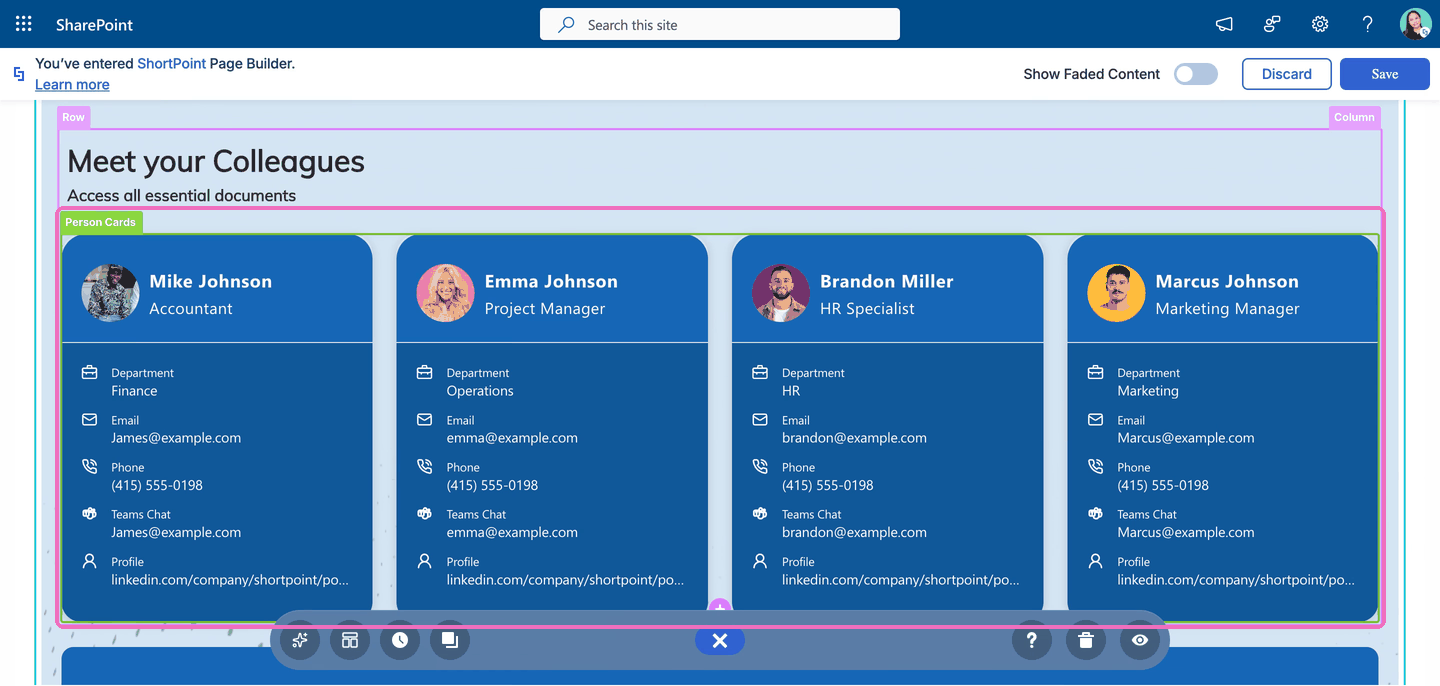Click the name Emma Johnson
Image resolution: width=1440 pixels, height=686 pixels.
(551, 281)
